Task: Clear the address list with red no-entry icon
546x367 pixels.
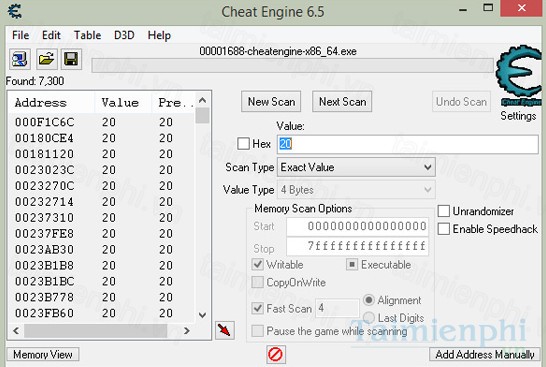Action: [275, 355]
